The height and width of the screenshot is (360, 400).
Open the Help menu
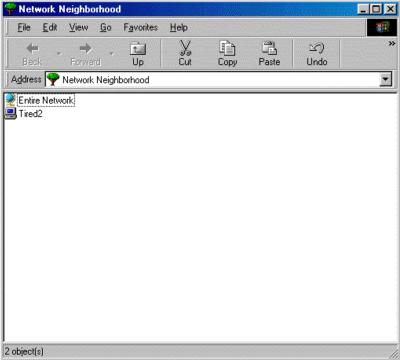click(x=179, y=27)
